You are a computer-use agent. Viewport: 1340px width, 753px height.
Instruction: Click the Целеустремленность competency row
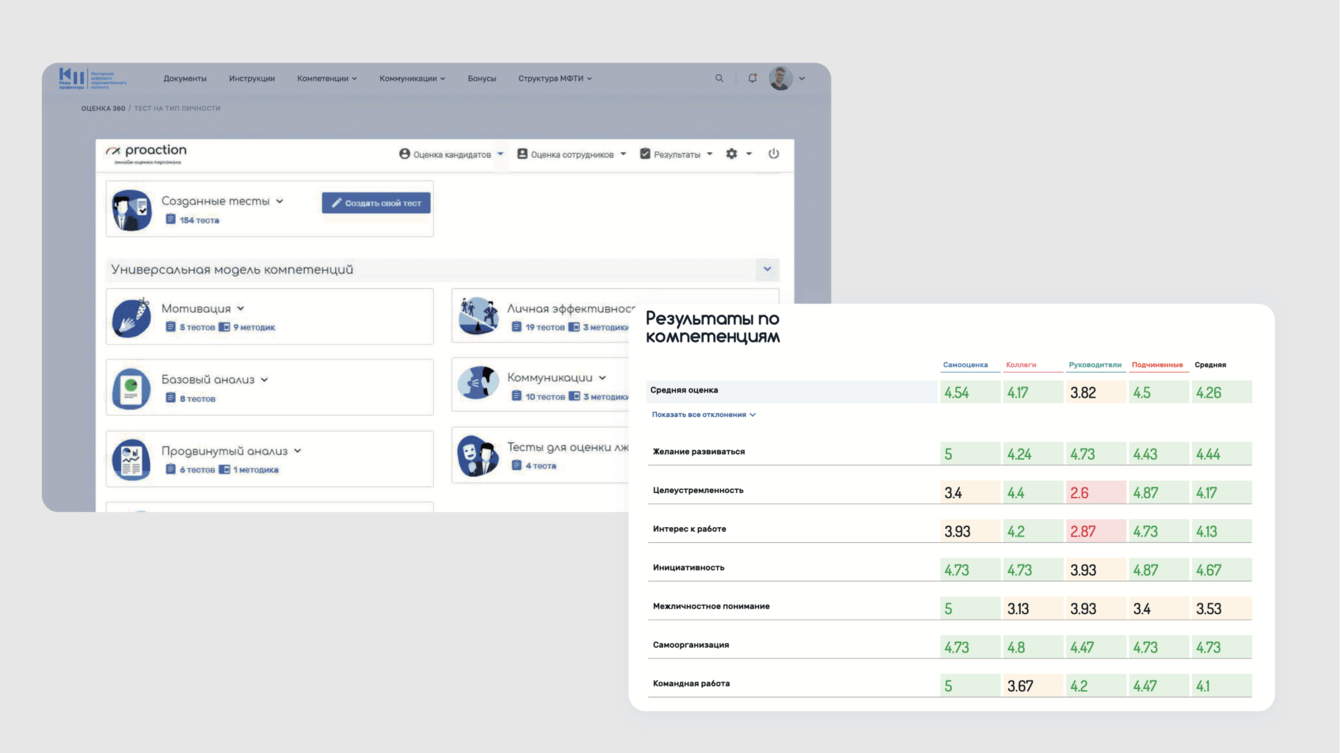point(698,491)
